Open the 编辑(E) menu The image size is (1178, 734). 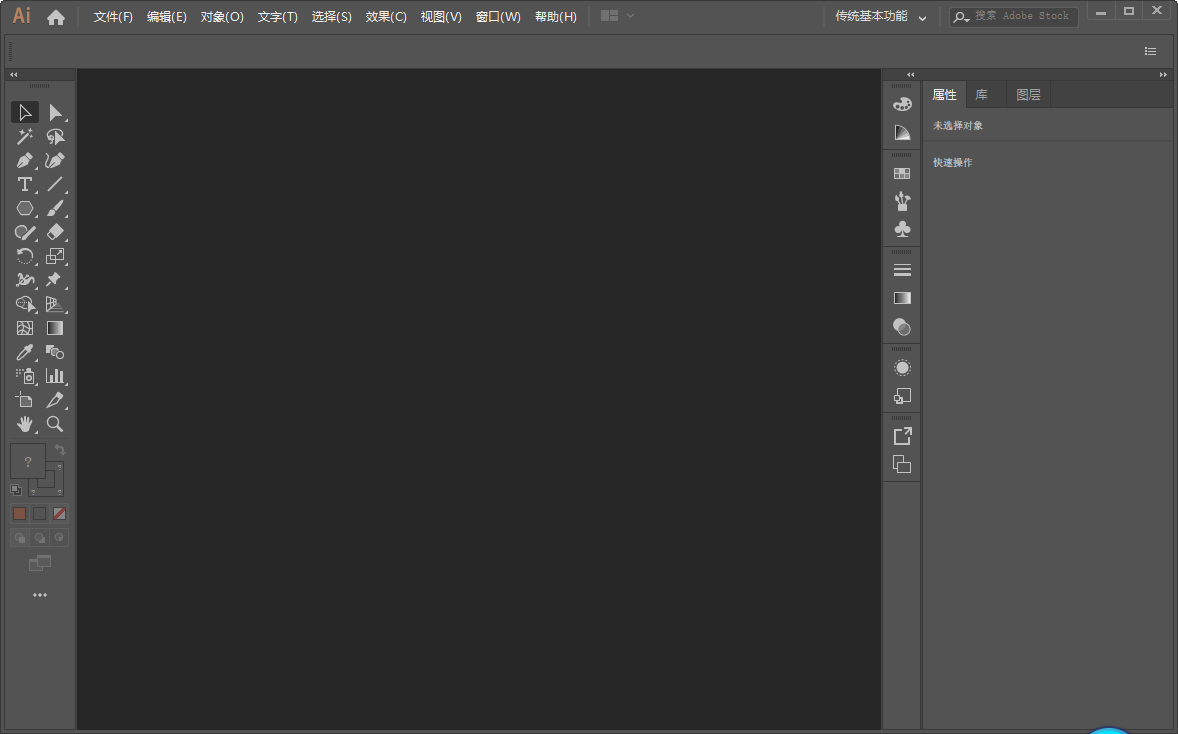(167, 17)
